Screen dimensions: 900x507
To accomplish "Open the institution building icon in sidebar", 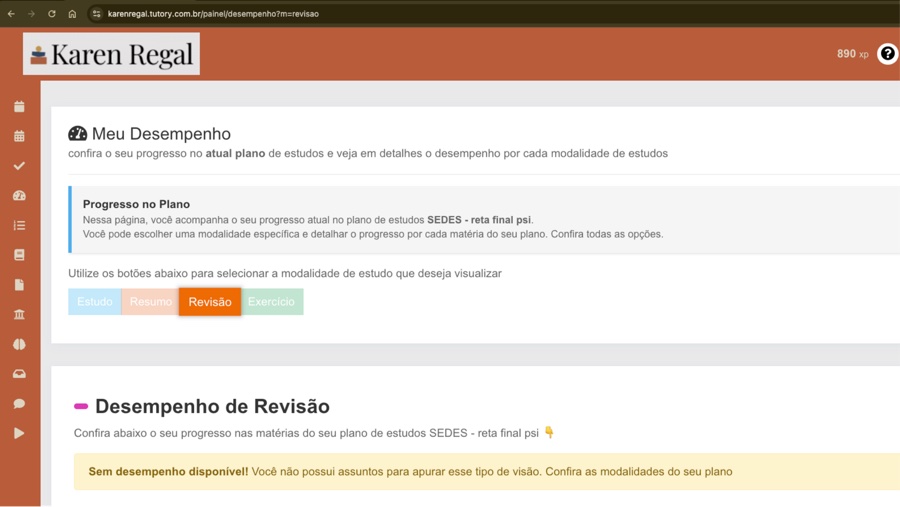I will pos(20,314).
